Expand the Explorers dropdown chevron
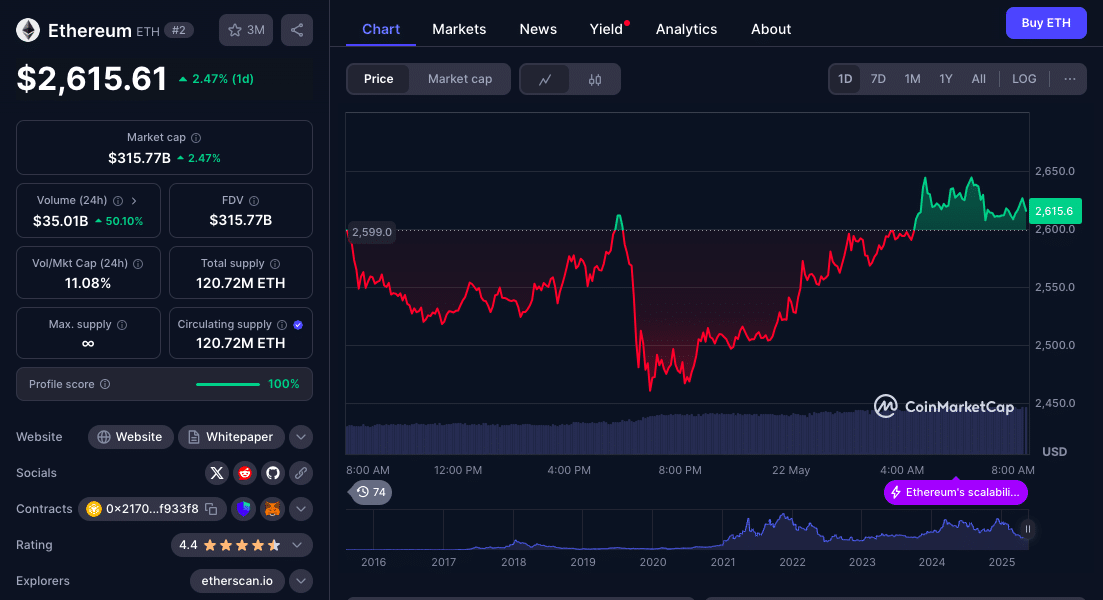 [x=301, y=581]
